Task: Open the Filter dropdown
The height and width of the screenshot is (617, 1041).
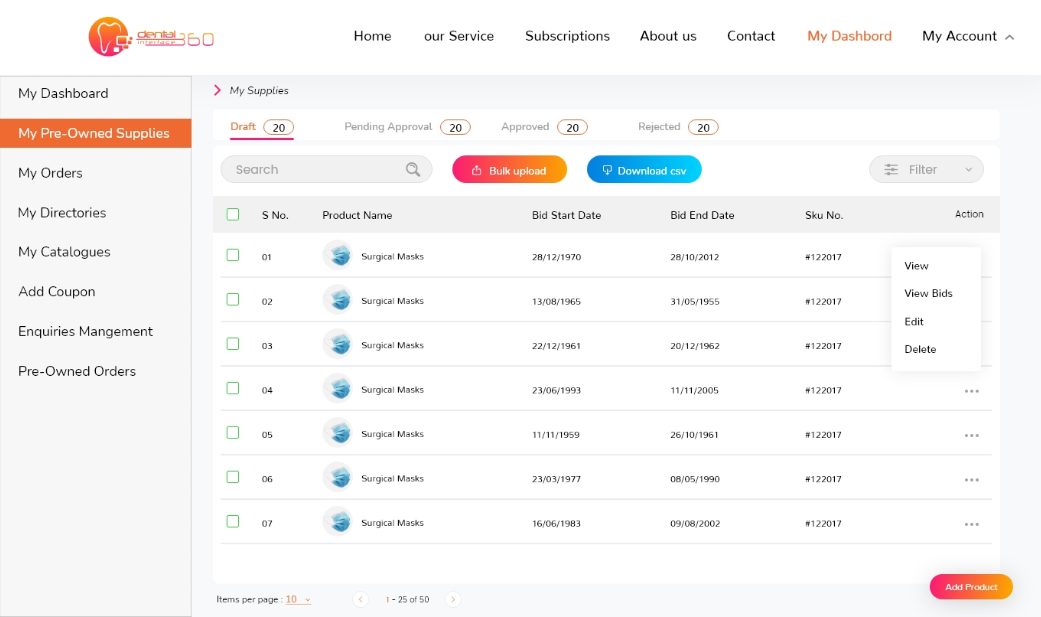Action: point(926,170)
